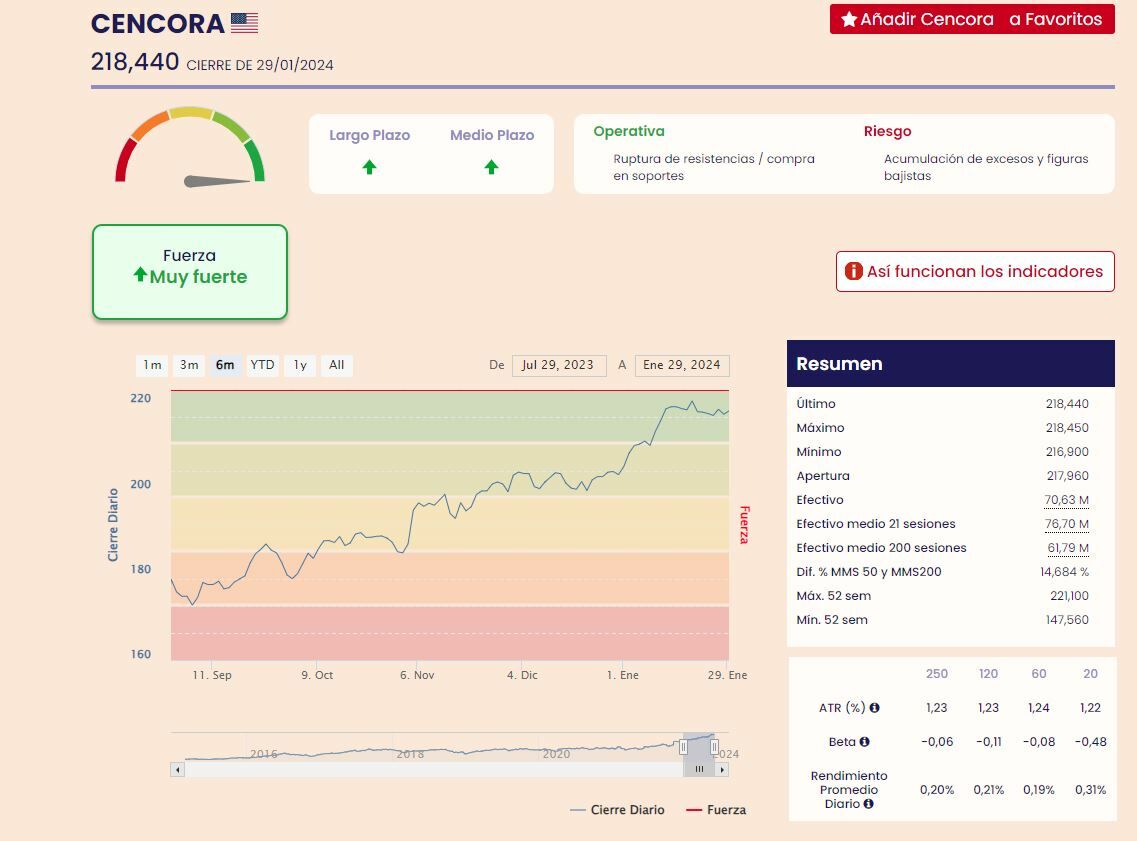This screenshot has height=841, width=1137.
Task: Click the Mín. 52 sem value 147,560
Action: click(1067, 620)
